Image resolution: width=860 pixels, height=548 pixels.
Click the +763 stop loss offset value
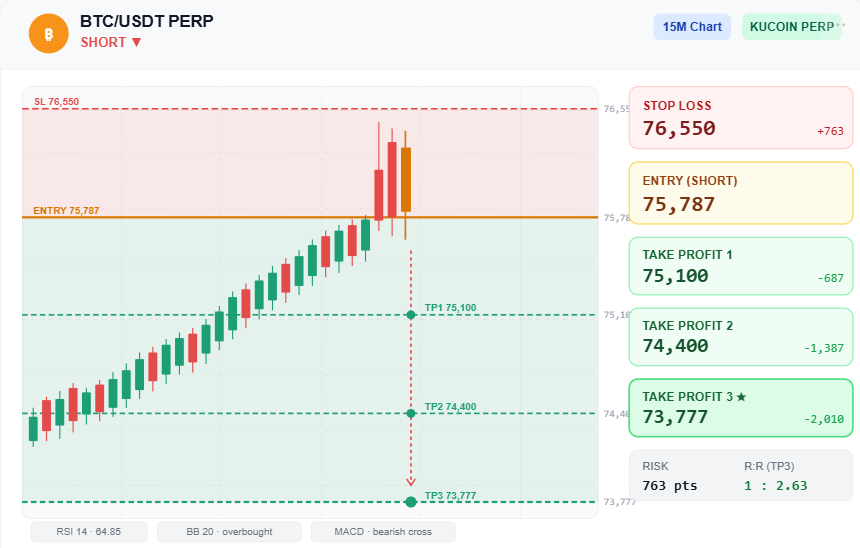[x=830, y=131]
